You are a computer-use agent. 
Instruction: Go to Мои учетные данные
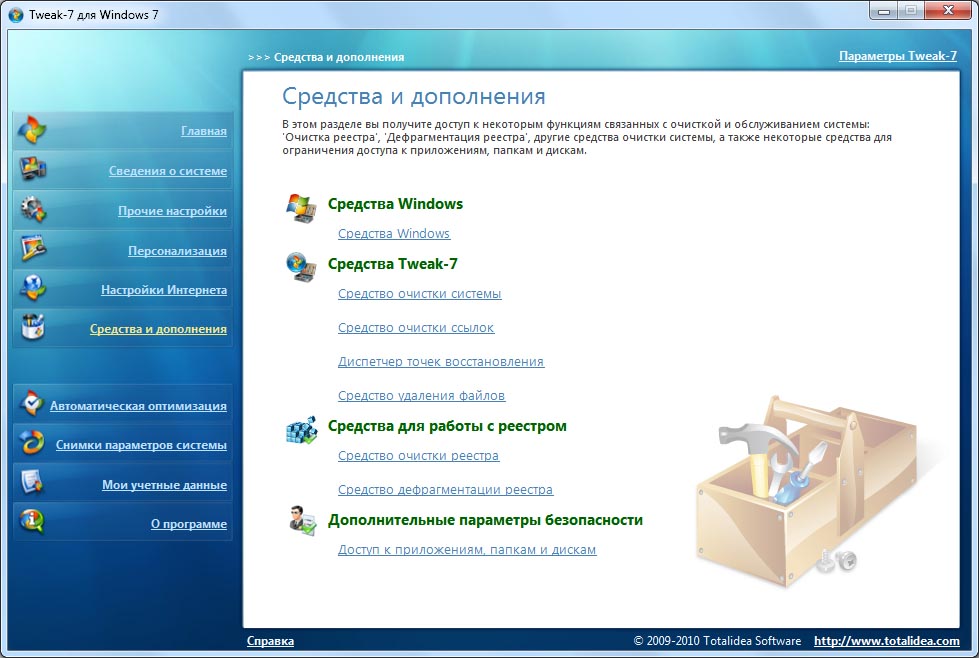[x=165, y=485]
